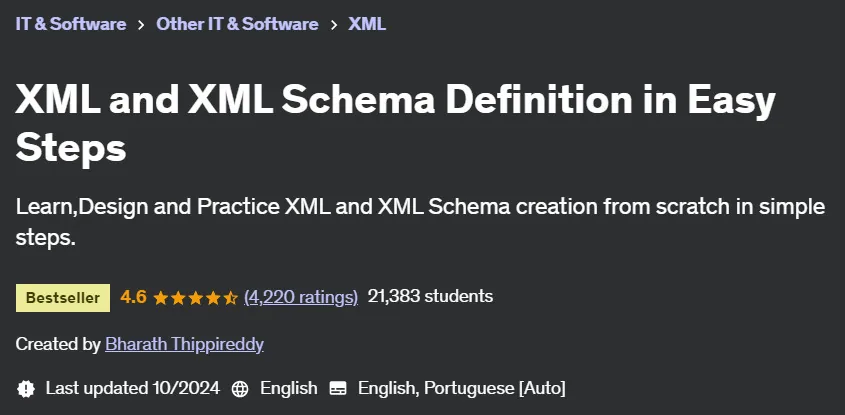845x415 pixels.
Task: Click the Learn, Design and Practice subtitle
Action: 420,222
